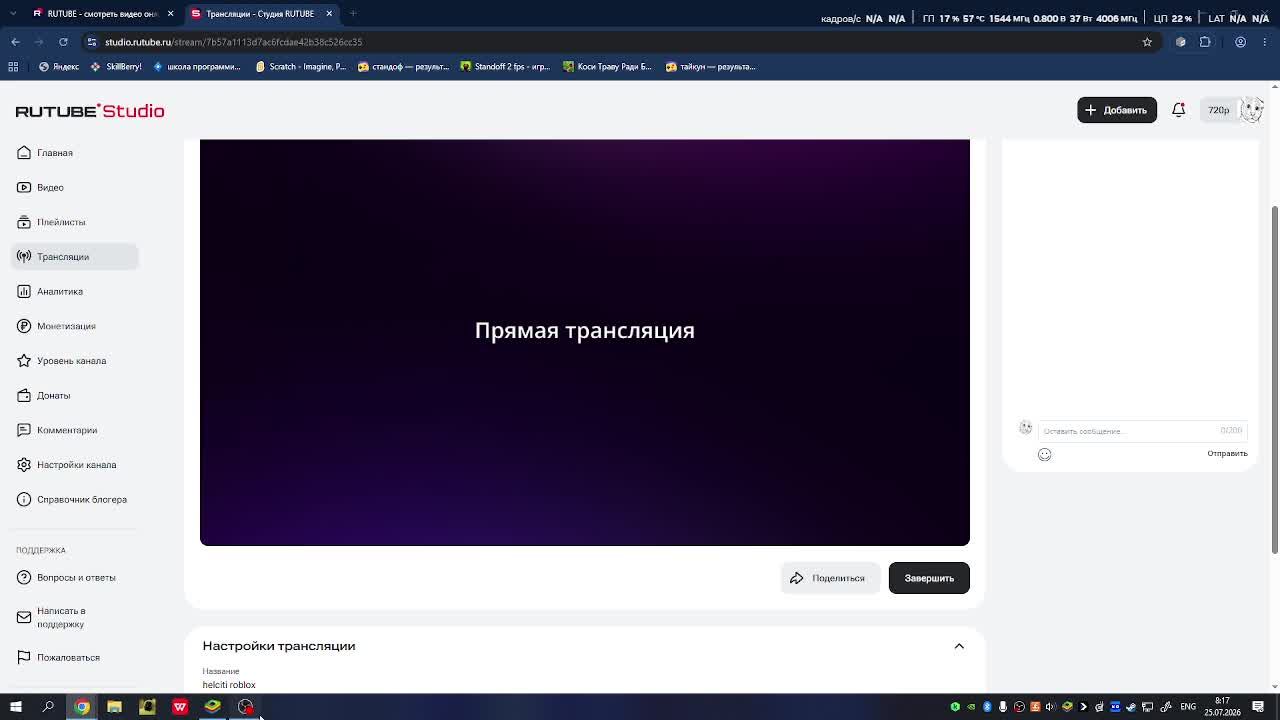The height and width of the screenshot is (720, 1280).
Task: Open the apps grid in bookmarks bar
Action: tap(13, 67)
